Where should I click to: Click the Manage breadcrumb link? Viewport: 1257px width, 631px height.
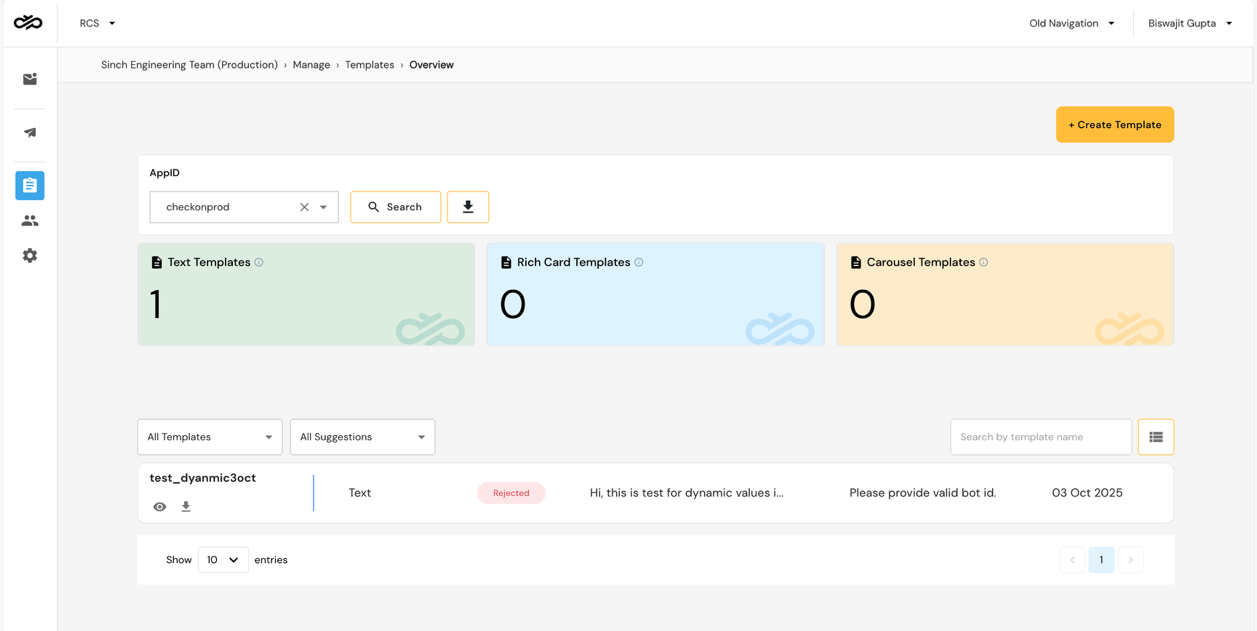(311, 65)
